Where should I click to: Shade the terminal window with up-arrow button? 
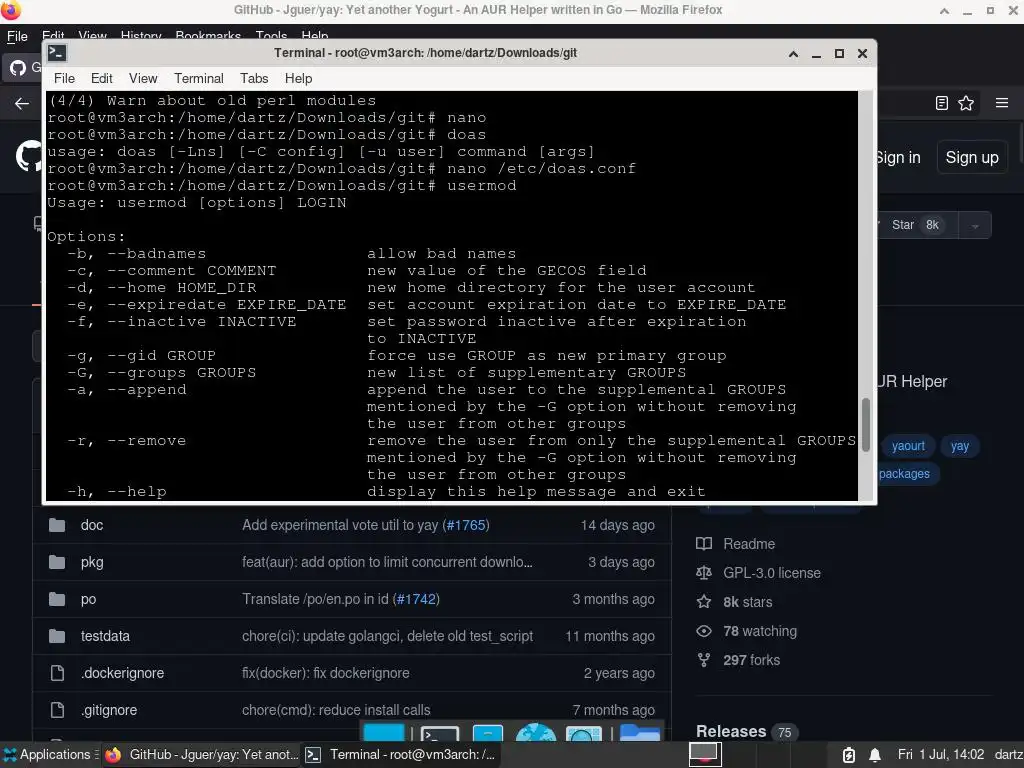pyautogui.click(x=793, y=54)
